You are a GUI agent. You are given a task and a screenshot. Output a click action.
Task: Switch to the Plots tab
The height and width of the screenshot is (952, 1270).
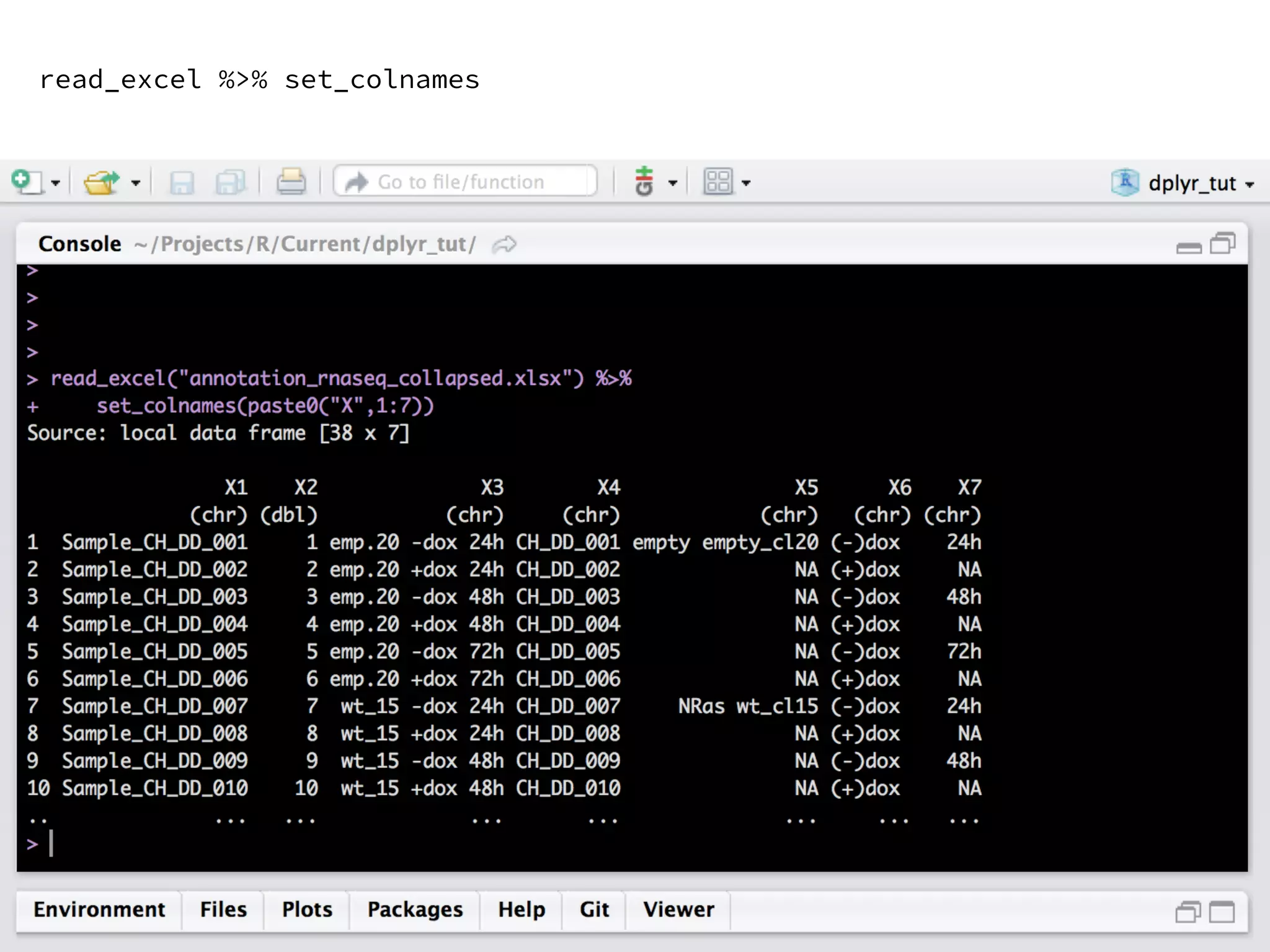click(307, 909)
